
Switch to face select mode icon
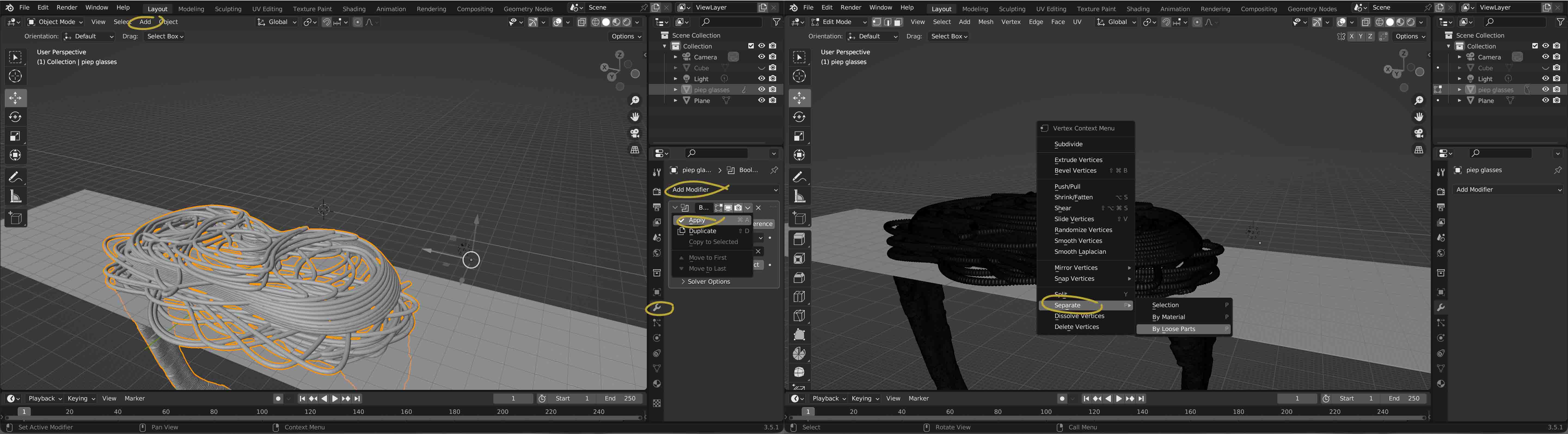(898, 22)
